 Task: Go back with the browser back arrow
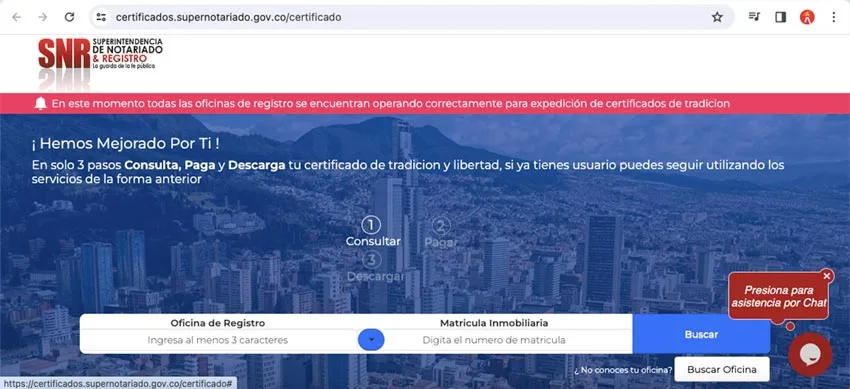click(x=16, y=17)
